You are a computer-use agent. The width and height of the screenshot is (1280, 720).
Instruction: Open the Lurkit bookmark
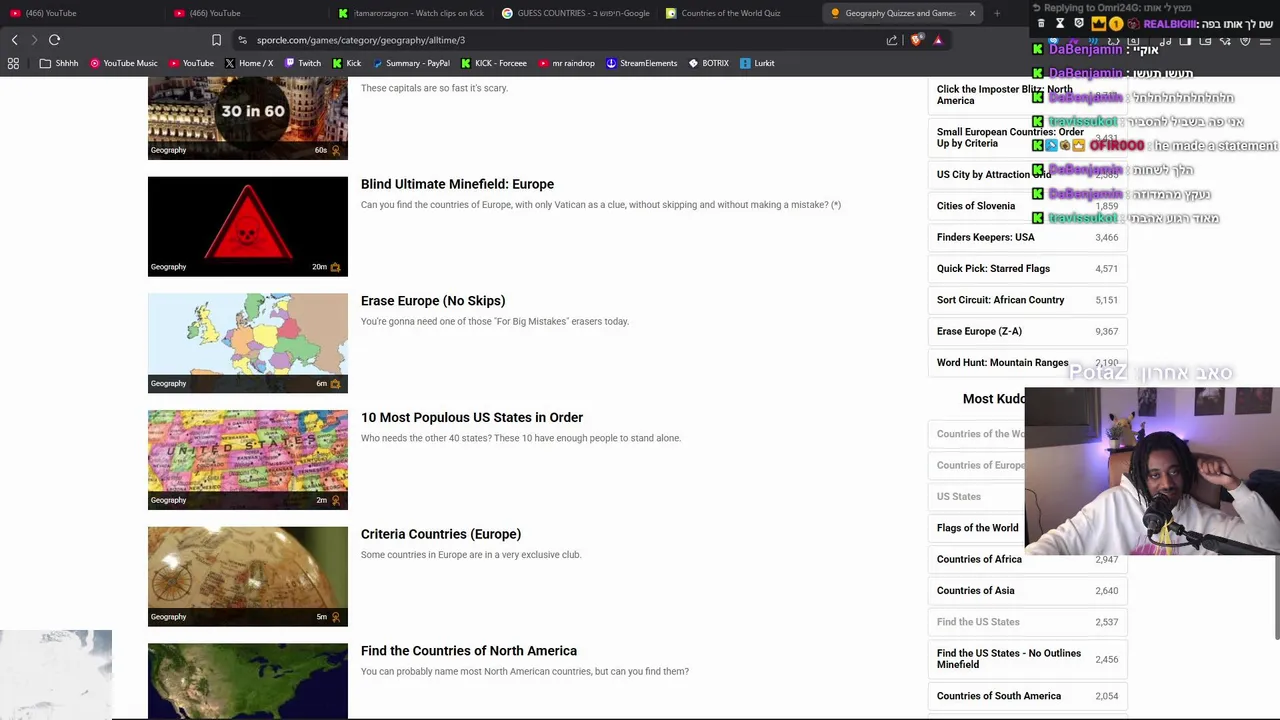pos(758,63)
